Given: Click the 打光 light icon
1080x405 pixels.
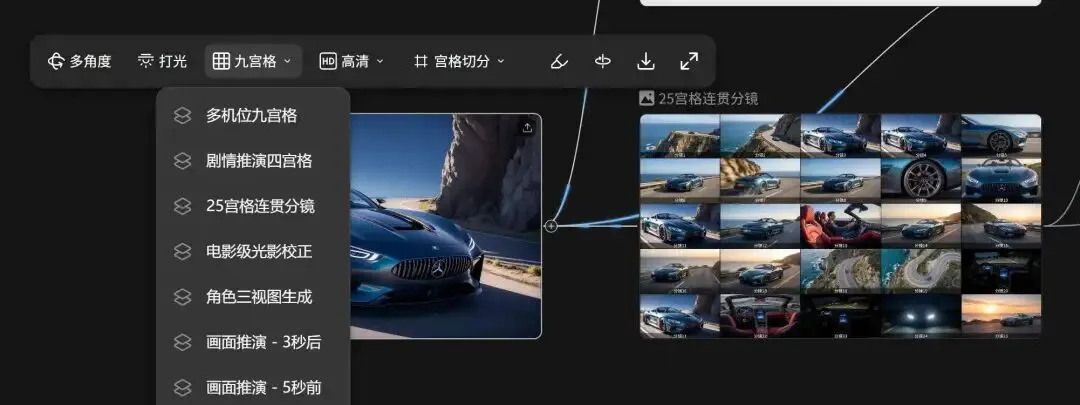Looking at the screenshot, I should point(145,61).
